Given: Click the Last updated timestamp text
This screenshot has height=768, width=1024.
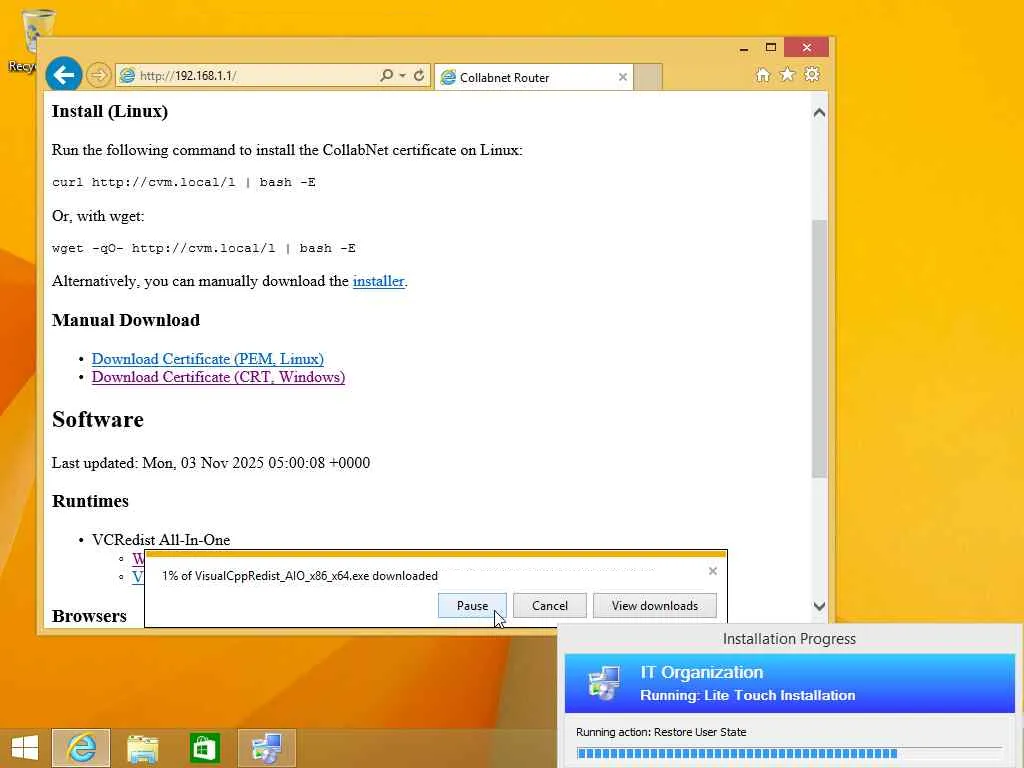Looking at the screenshot, I should [211, 462].
